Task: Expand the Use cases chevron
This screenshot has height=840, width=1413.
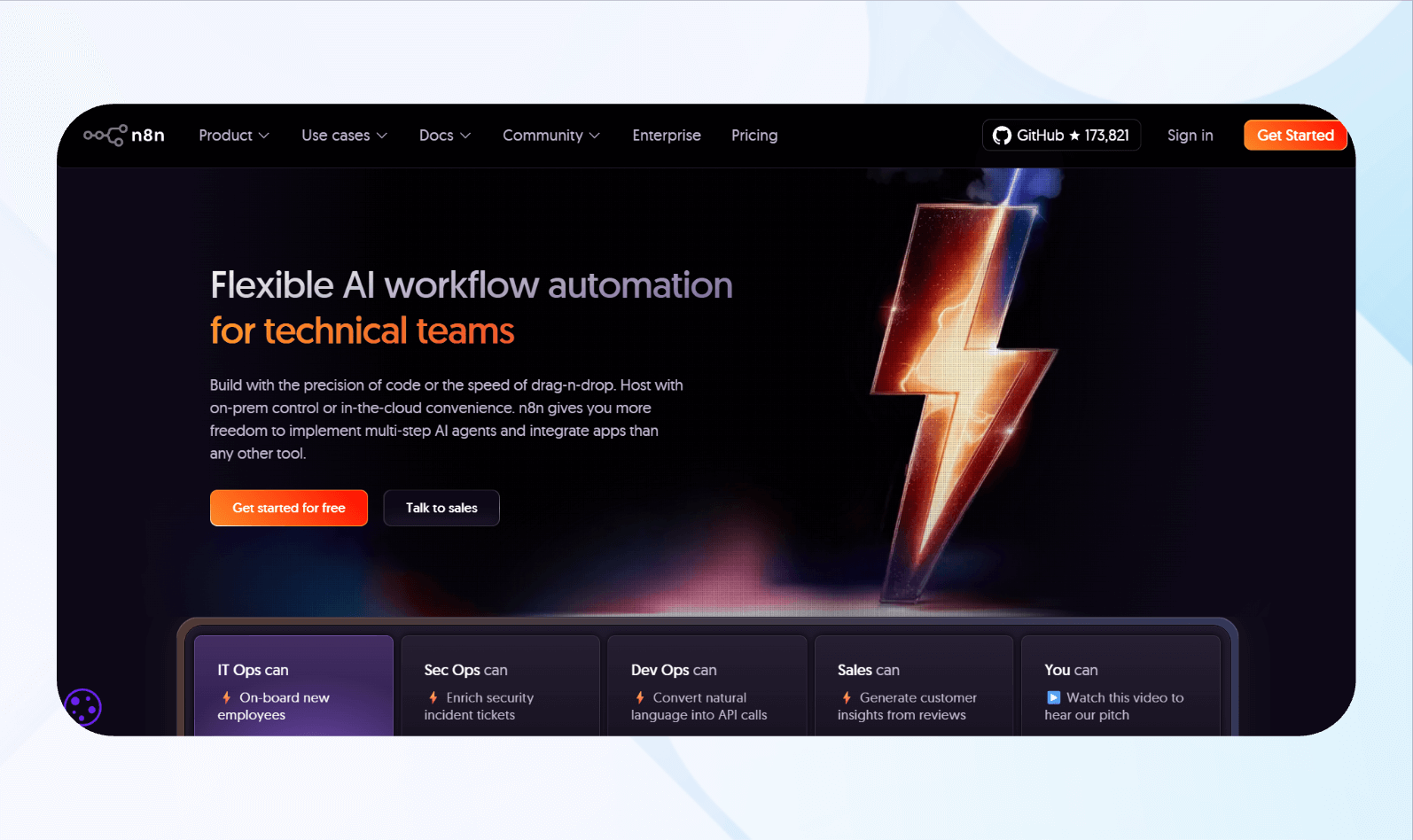Action: tap(382, 136)
